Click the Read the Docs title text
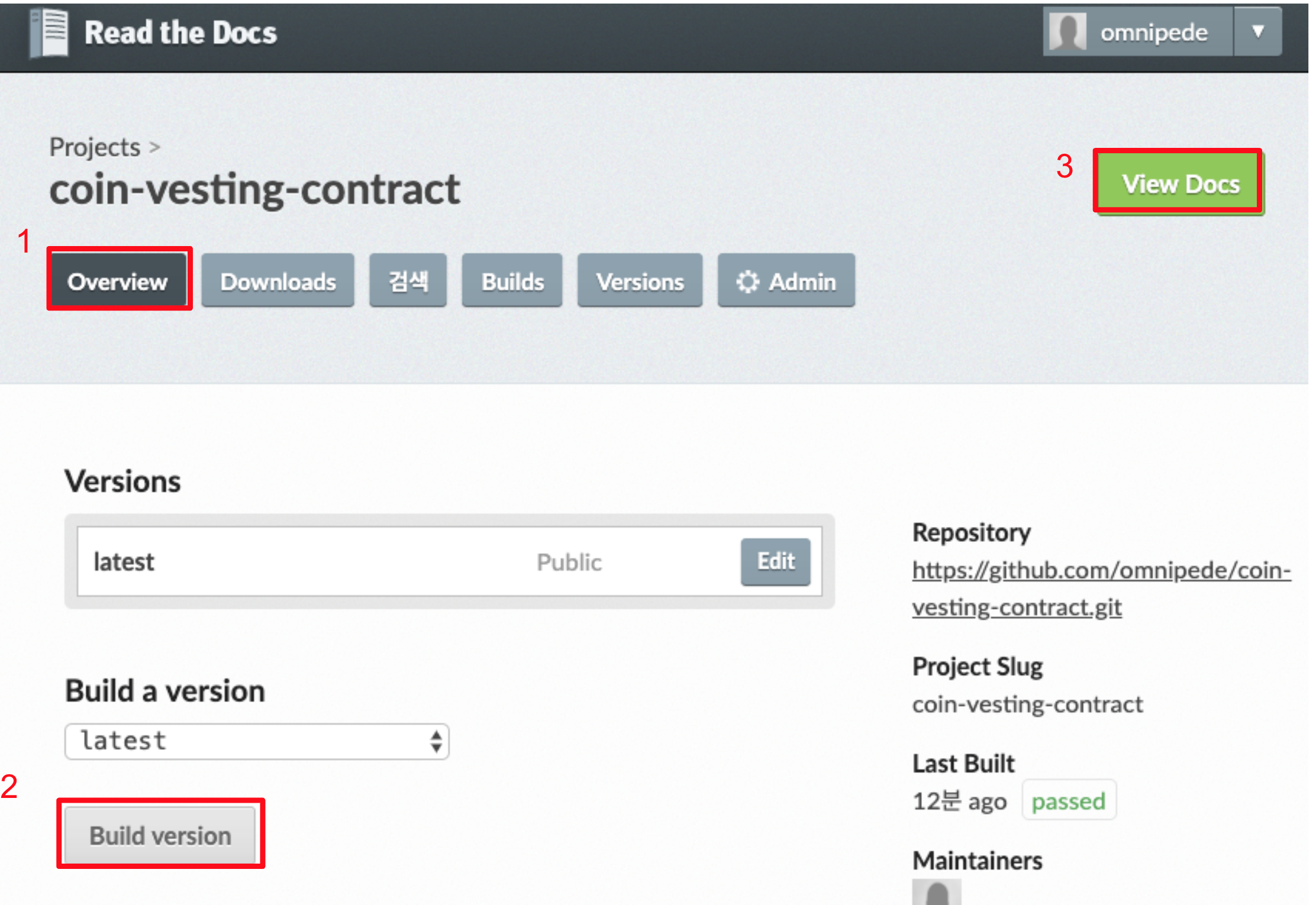This screenshot has height=905, width=1316. pyautogui.click(x=180, y=33)
